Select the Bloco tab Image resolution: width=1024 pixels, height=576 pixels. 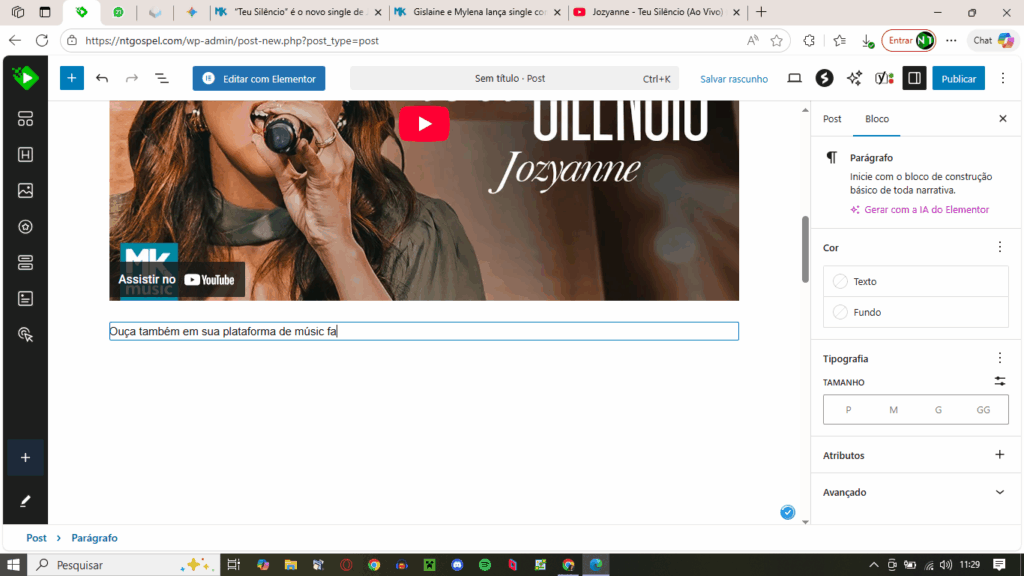pos(876,119)
